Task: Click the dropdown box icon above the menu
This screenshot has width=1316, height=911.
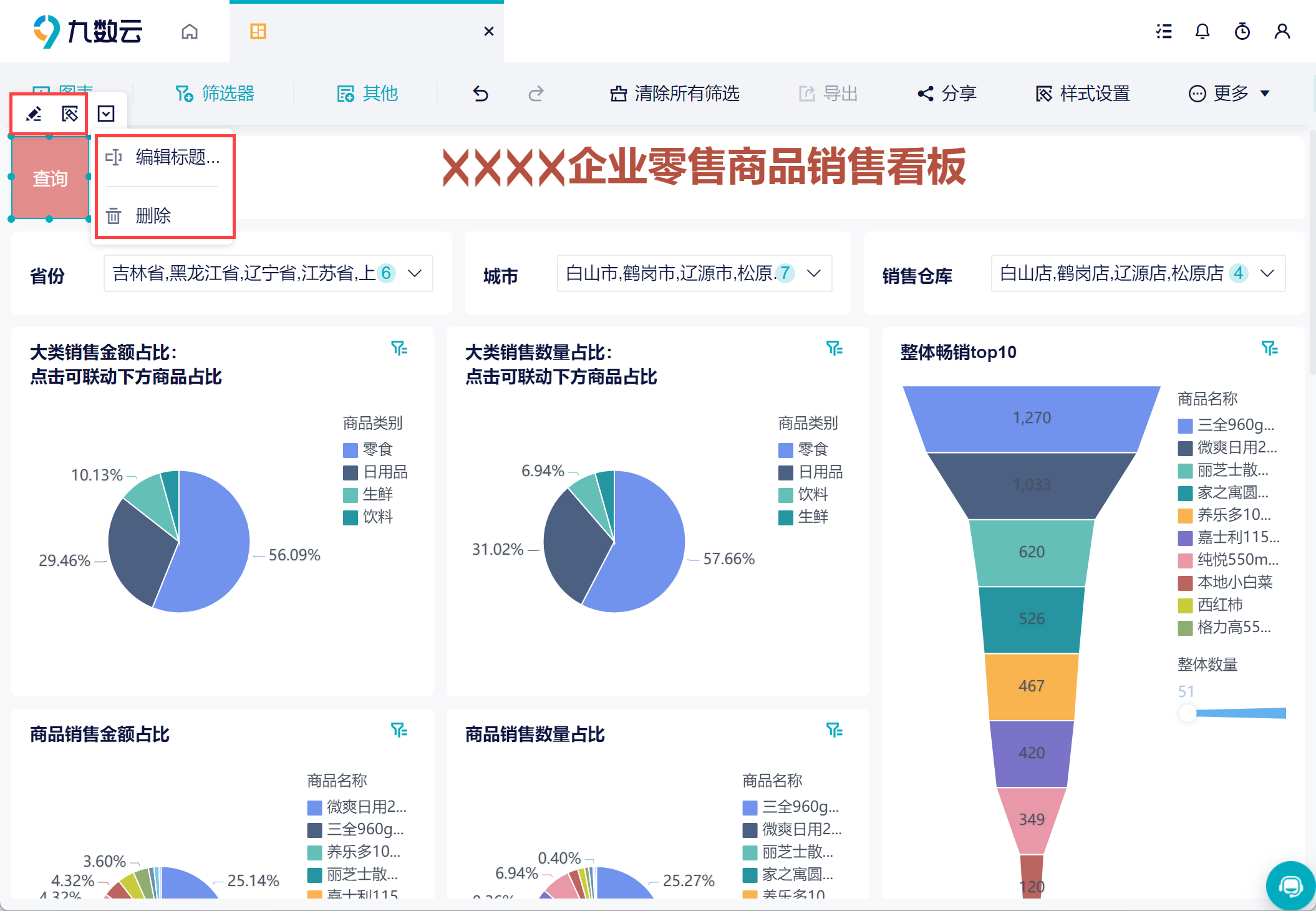Action: pyautogui.click(x=106, y=114)
